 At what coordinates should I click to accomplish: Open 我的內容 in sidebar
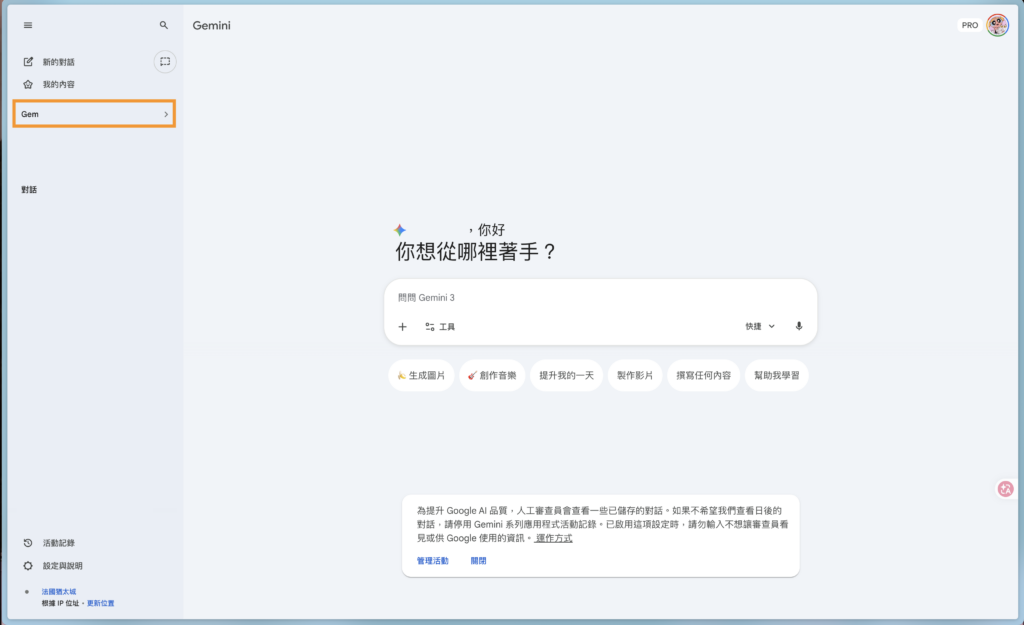(58, 85)
